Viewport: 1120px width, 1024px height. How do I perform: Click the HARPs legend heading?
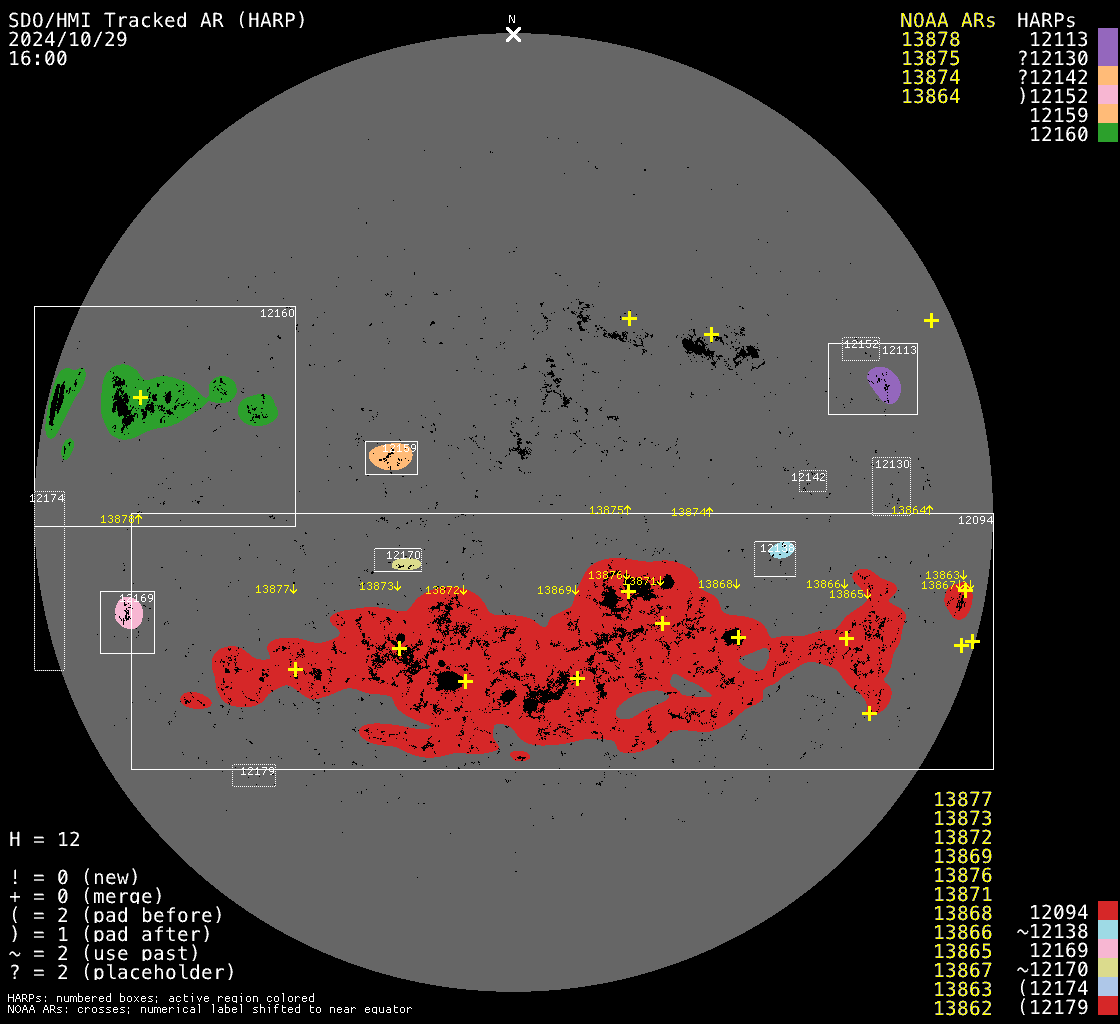(x=1046, y=21)
